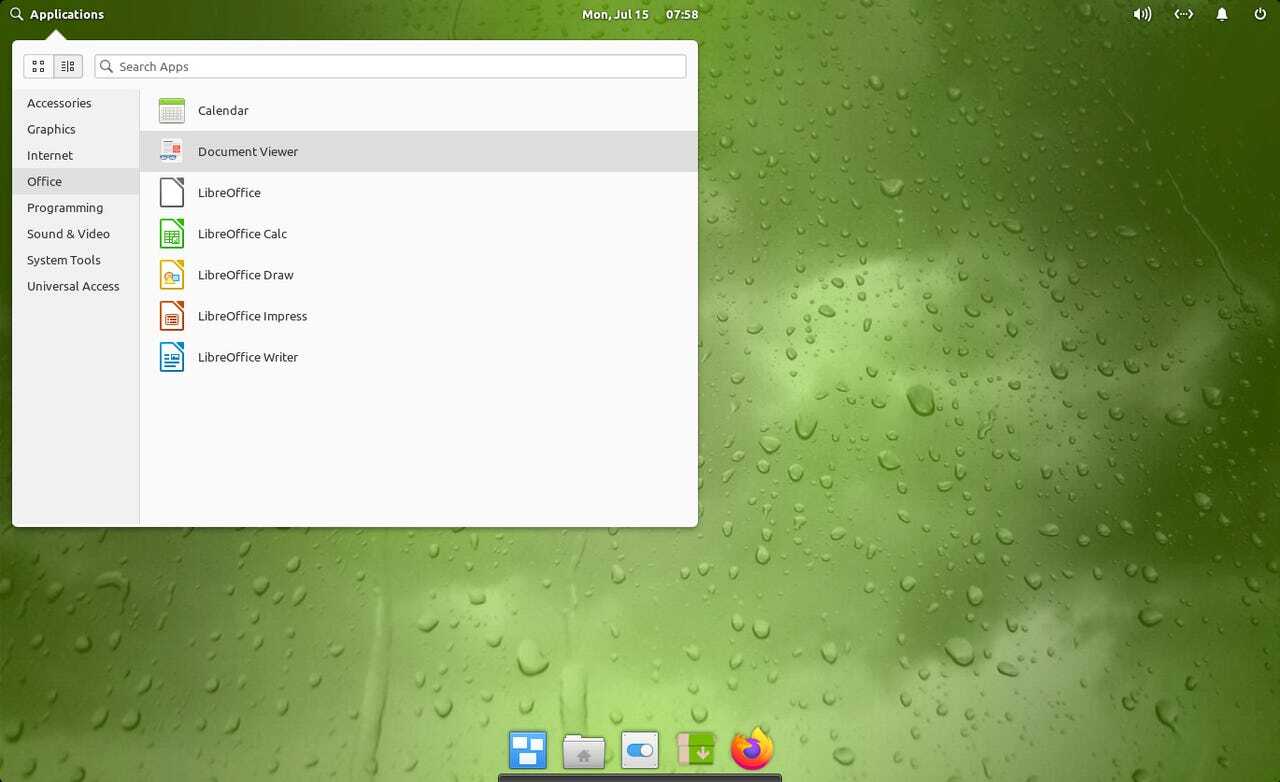This screenshot has height=782, width=1280.
Task: Open the sound volume indicator
Action: pyautogui.click(x=1142, y=15)
